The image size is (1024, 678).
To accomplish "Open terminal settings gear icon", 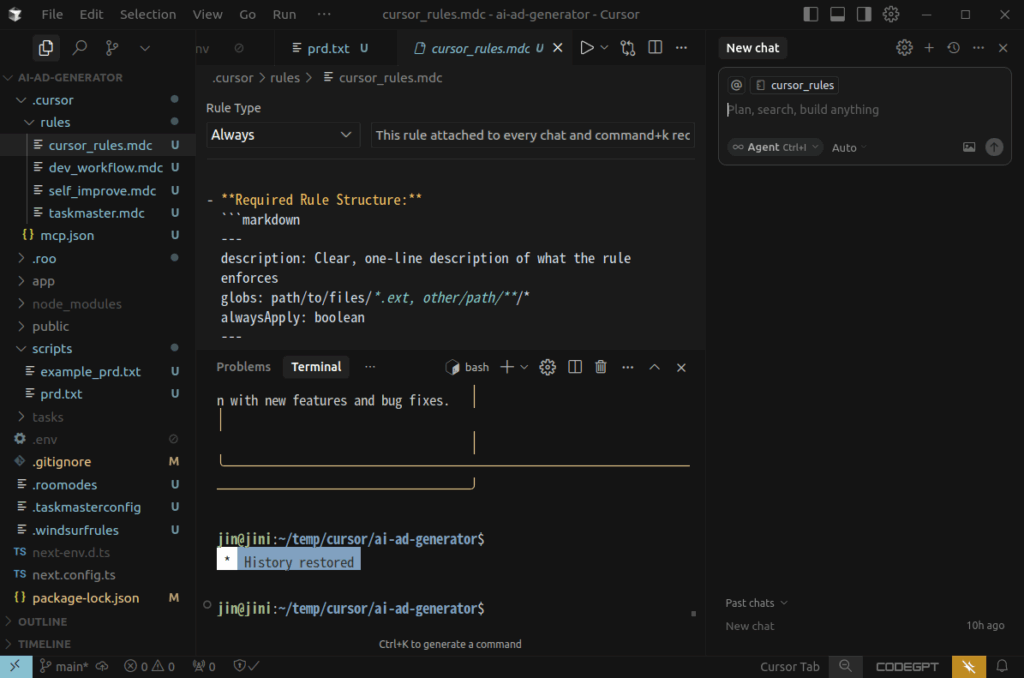I will (547, 367).
